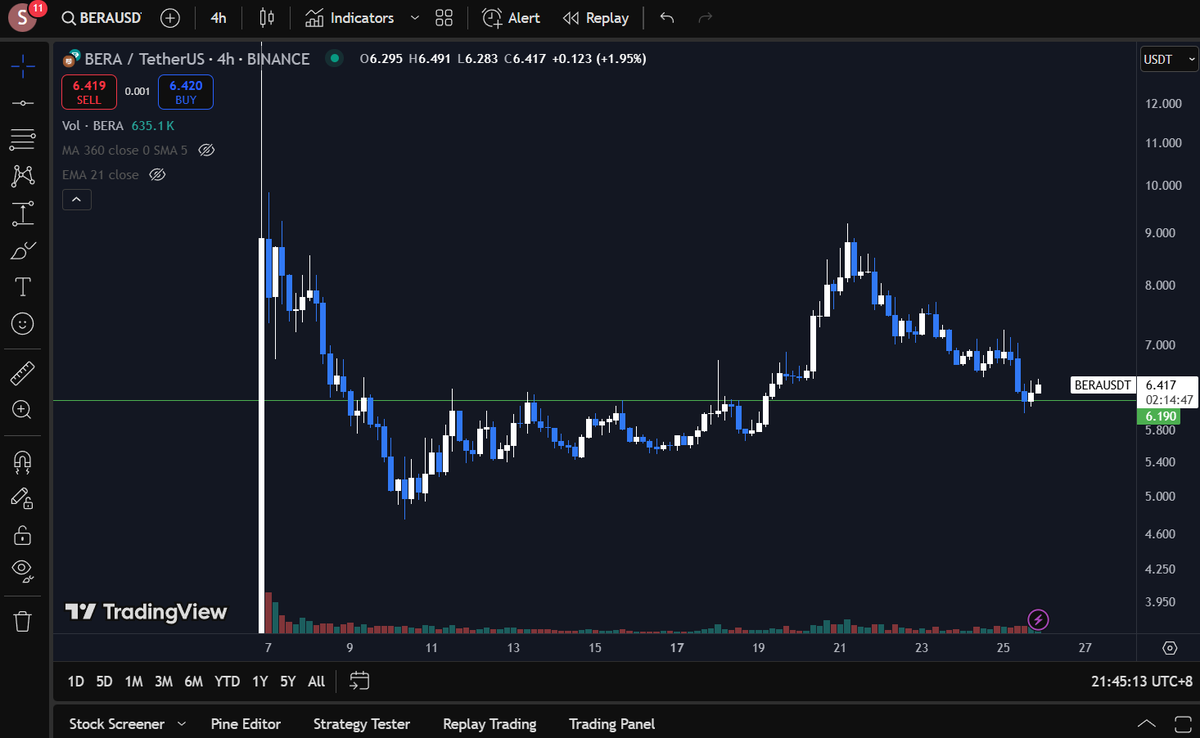Redo the last chart action

(705, 18)
